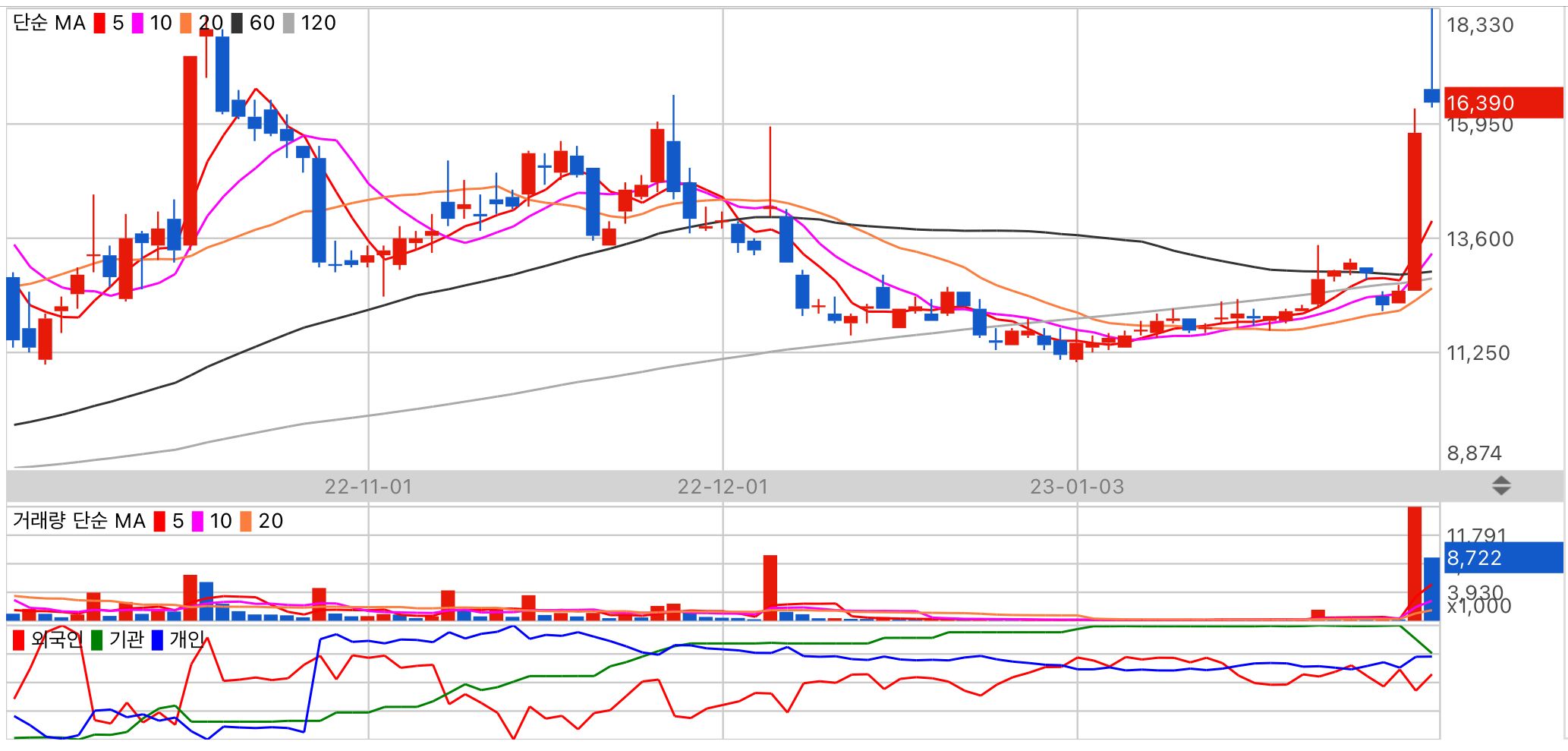Click the orange volume MA 20 swatch
This screenshot has height=751, width=1568.
point(246,522)
